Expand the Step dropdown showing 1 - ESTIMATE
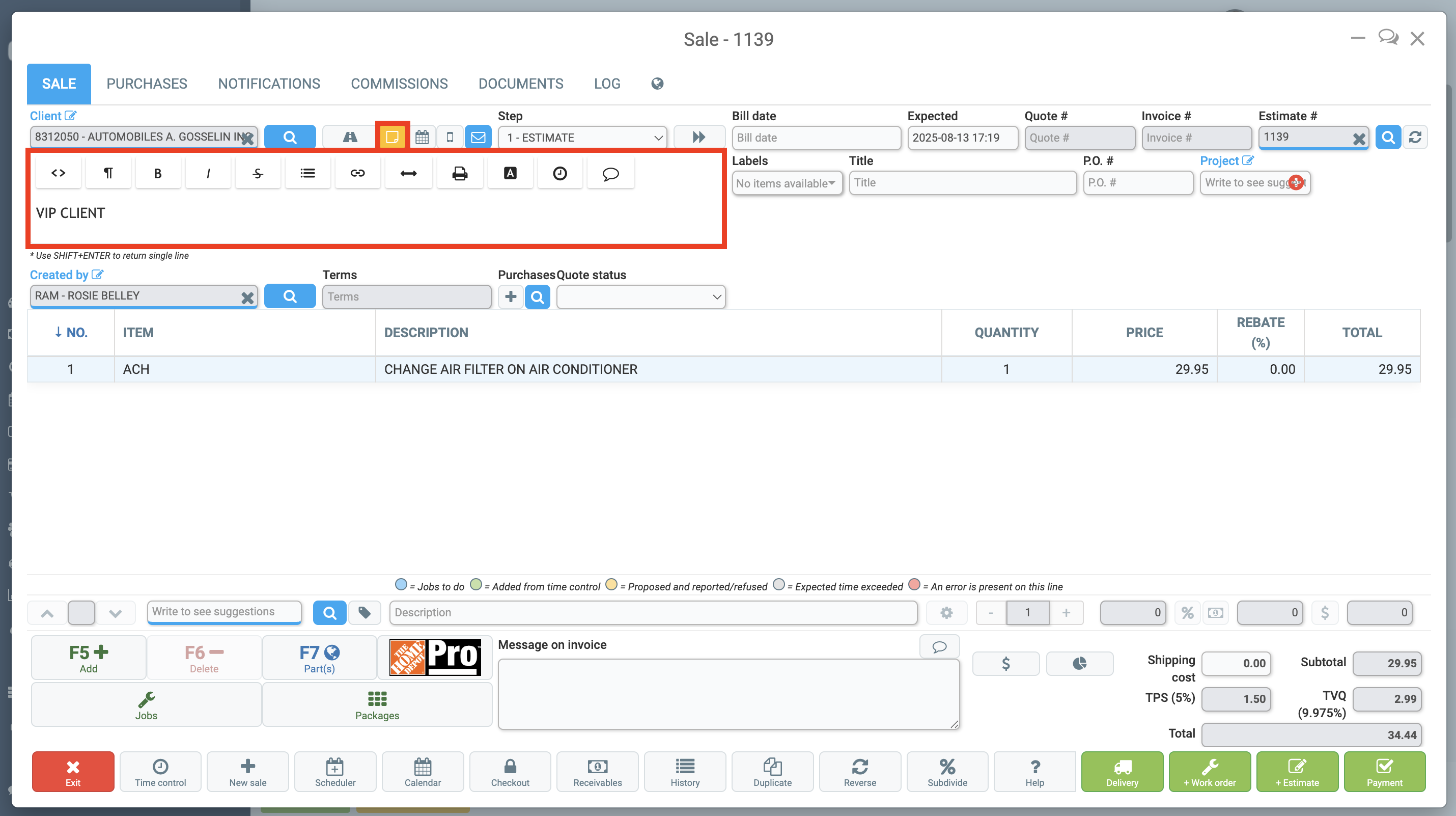This screenshot has height=816, width=1456. (x=582, y=138)
